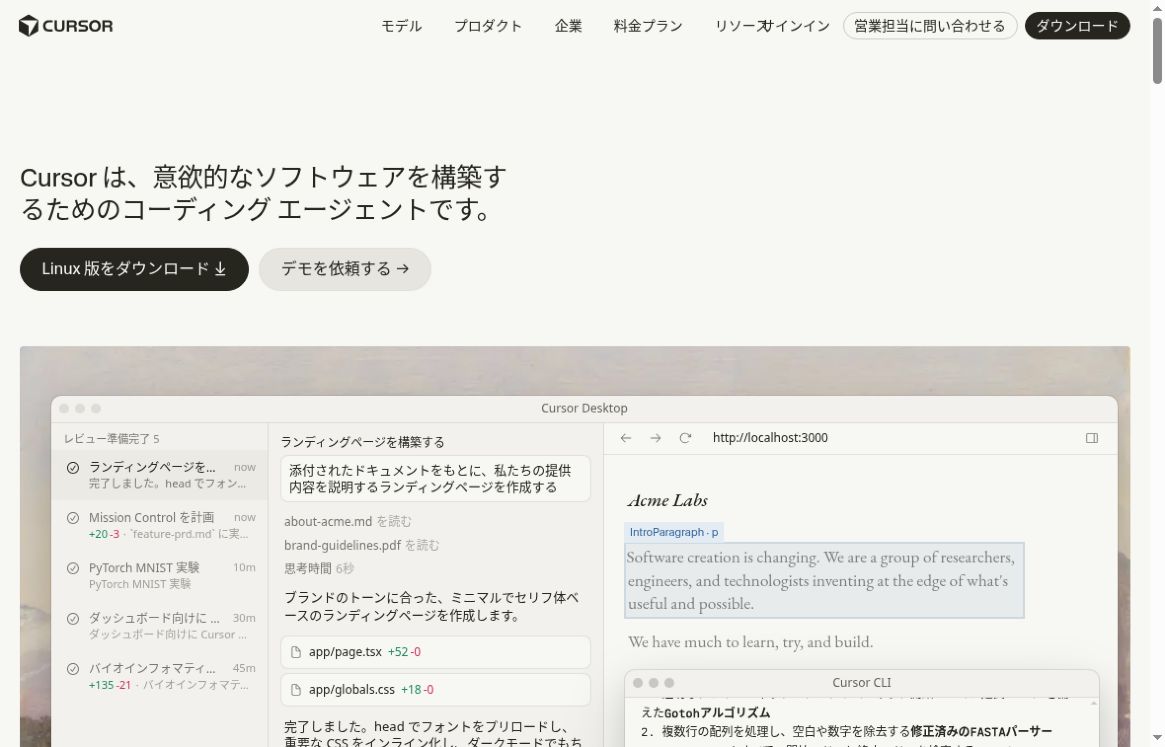The width and height of the screenshot is (1165, 747).
Task: Click 営業担当に問い合わせる button
Action: [x=929, y=26]
